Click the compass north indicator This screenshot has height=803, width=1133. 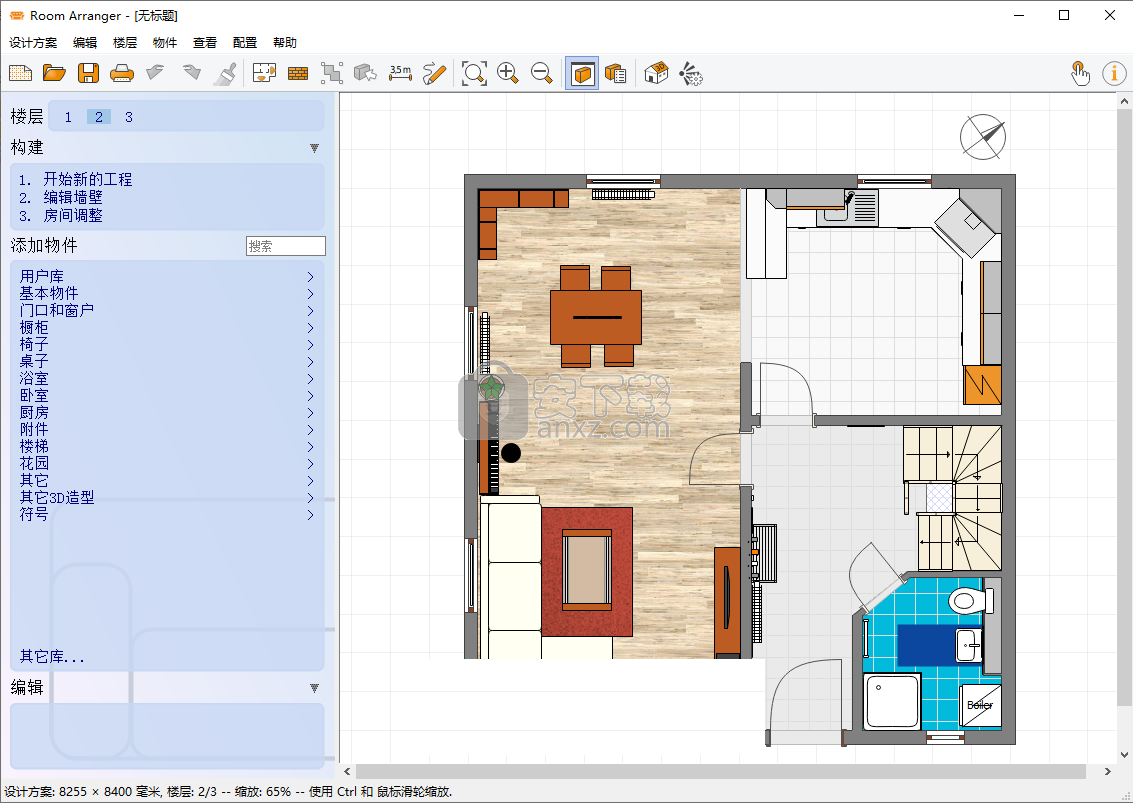[983, 137]
